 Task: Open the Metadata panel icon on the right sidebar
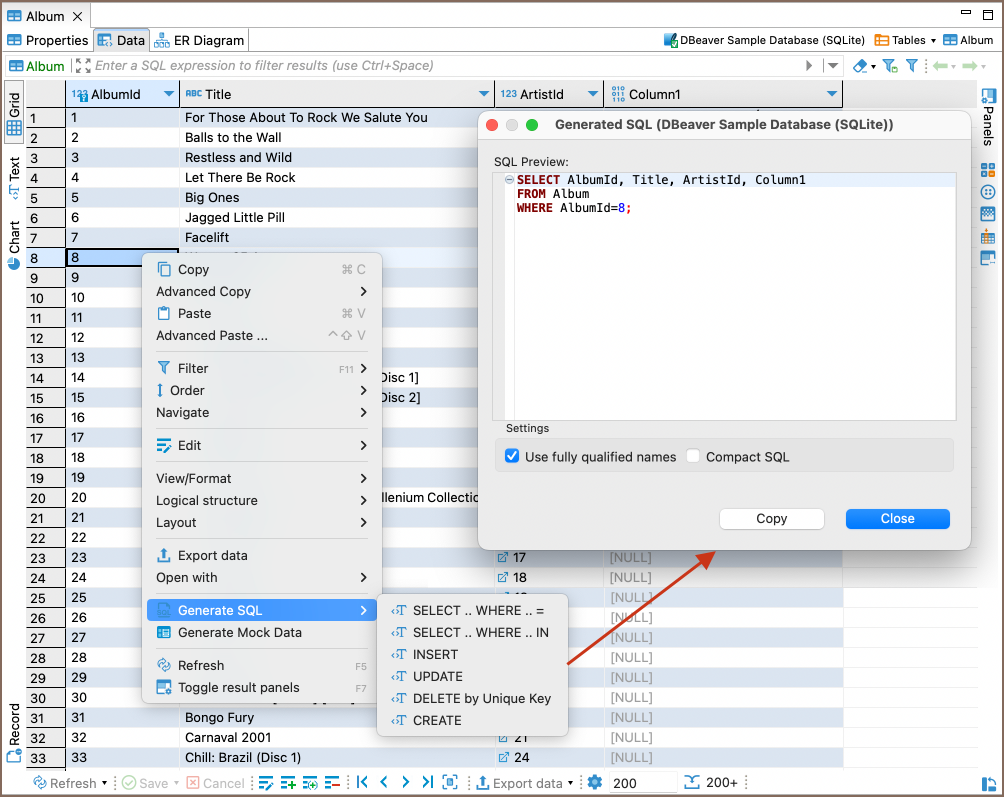coord(989,213)
